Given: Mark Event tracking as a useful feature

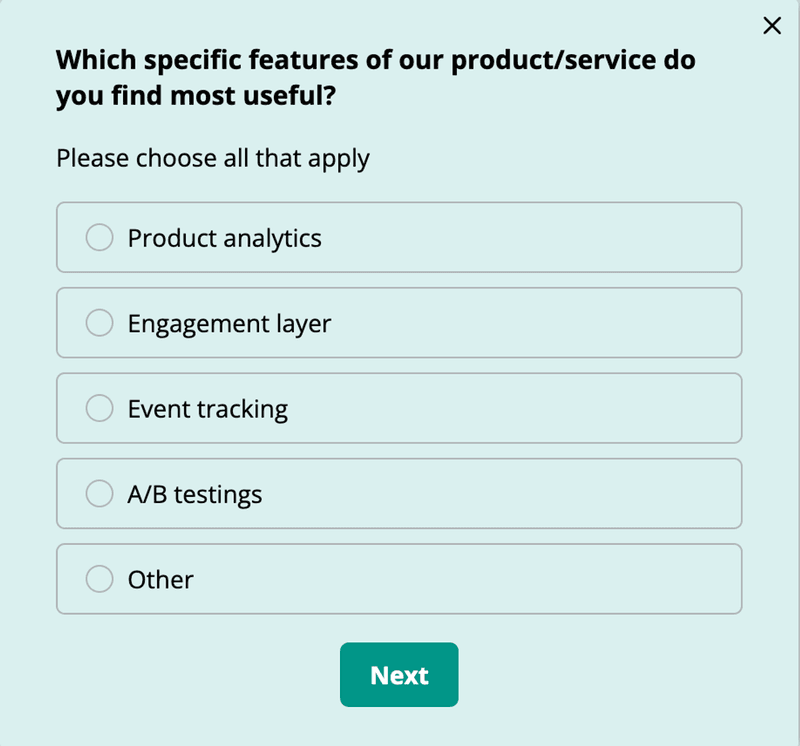Looking at the screenshot, I should tap(399, 408).
